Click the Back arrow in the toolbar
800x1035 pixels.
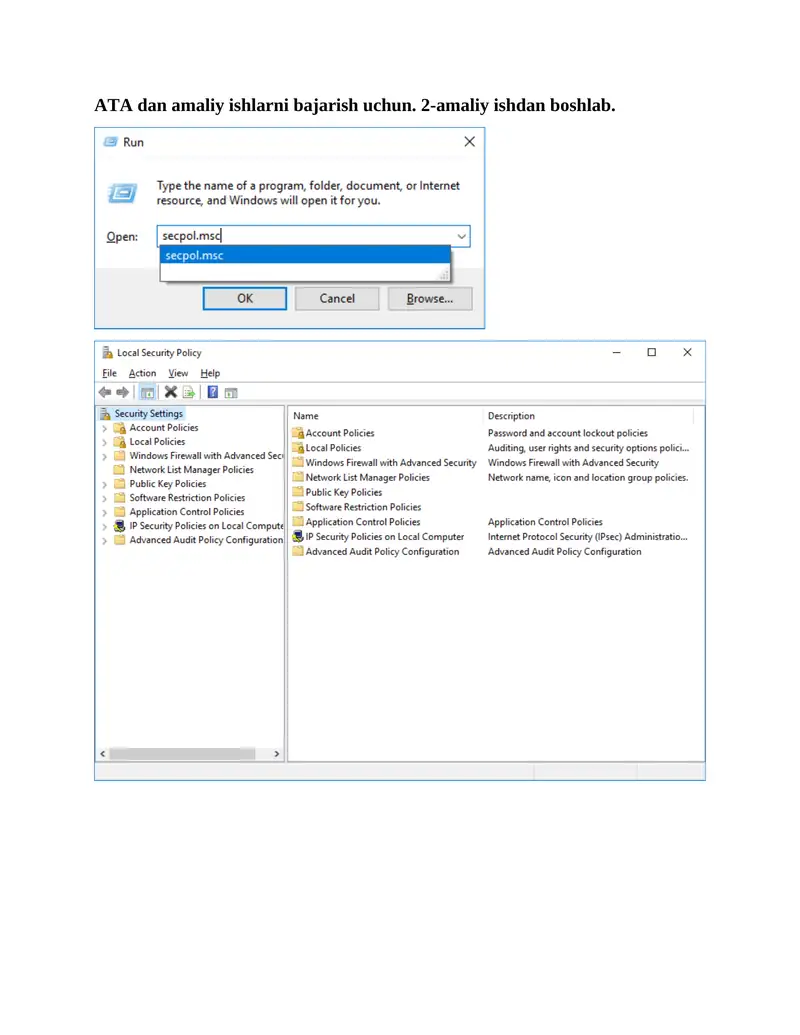click(104, 392)
